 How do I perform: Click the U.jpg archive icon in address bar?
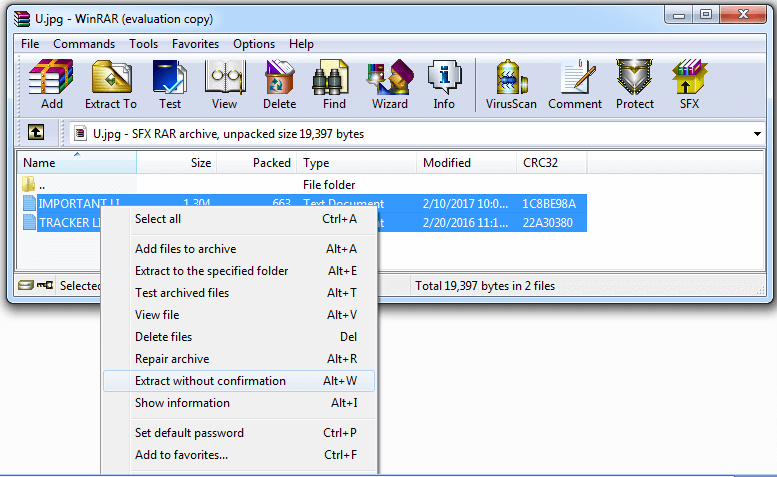(x=79, y=134)
